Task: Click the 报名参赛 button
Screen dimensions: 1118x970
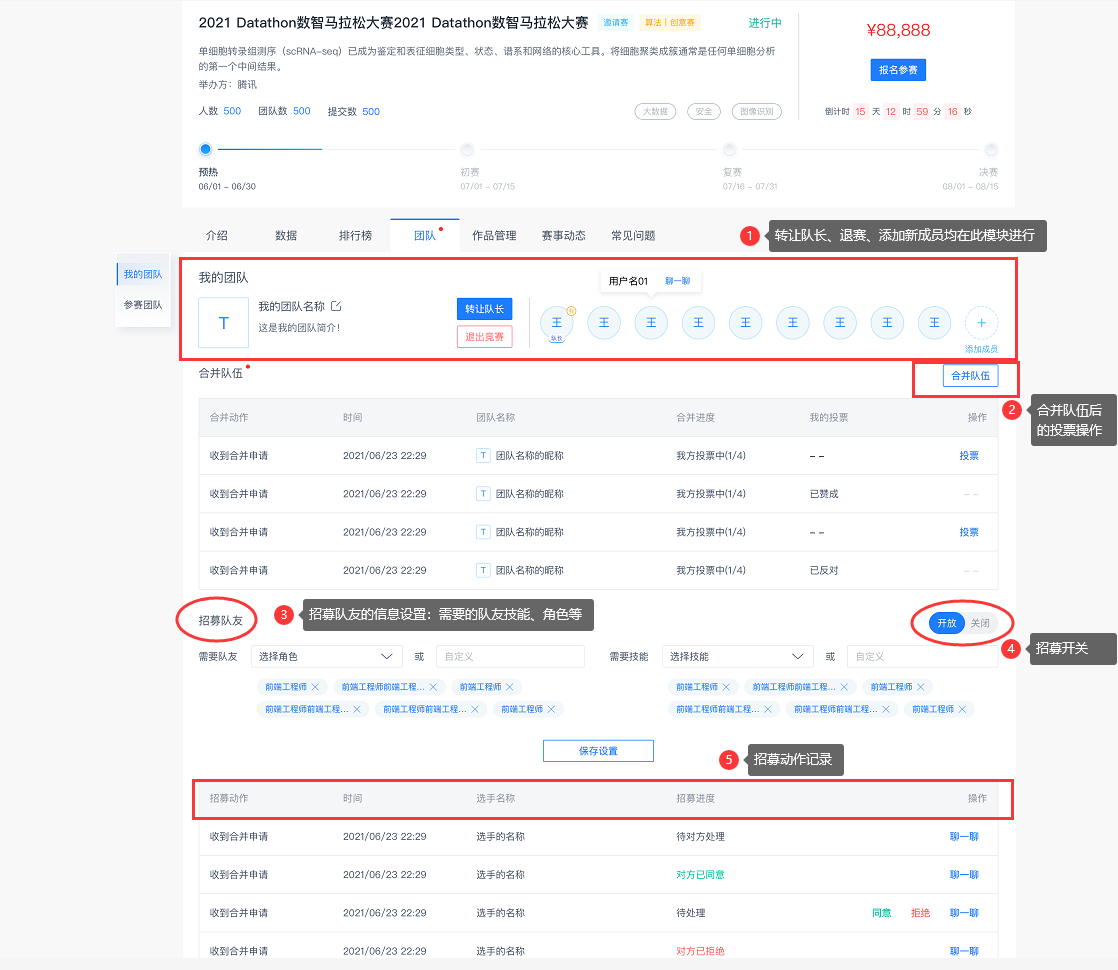Action: (898, 70)
